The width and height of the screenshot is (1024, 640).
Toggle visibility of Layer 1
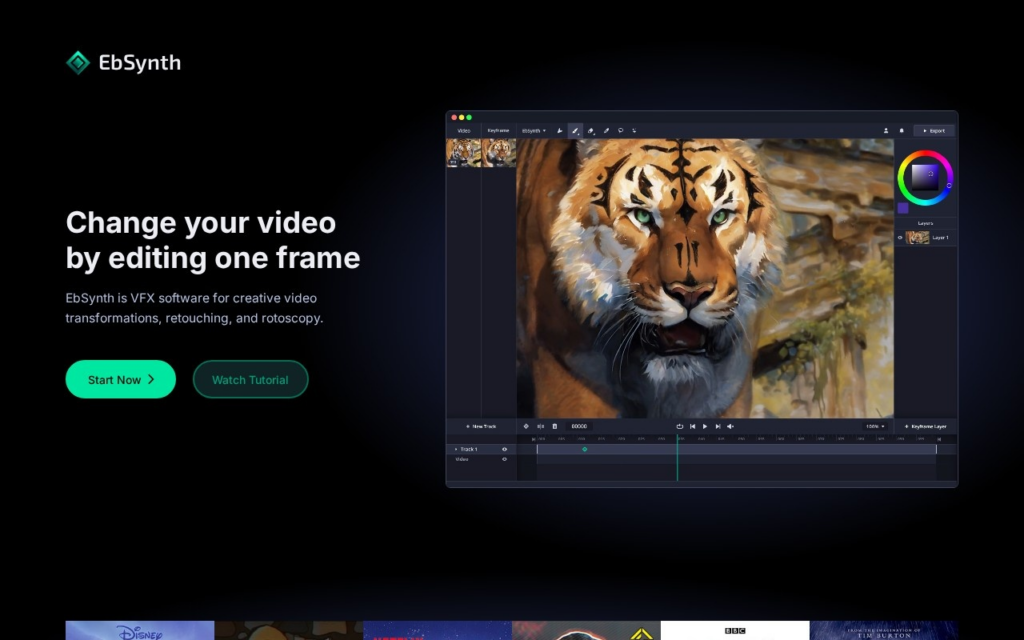[900, 238]
